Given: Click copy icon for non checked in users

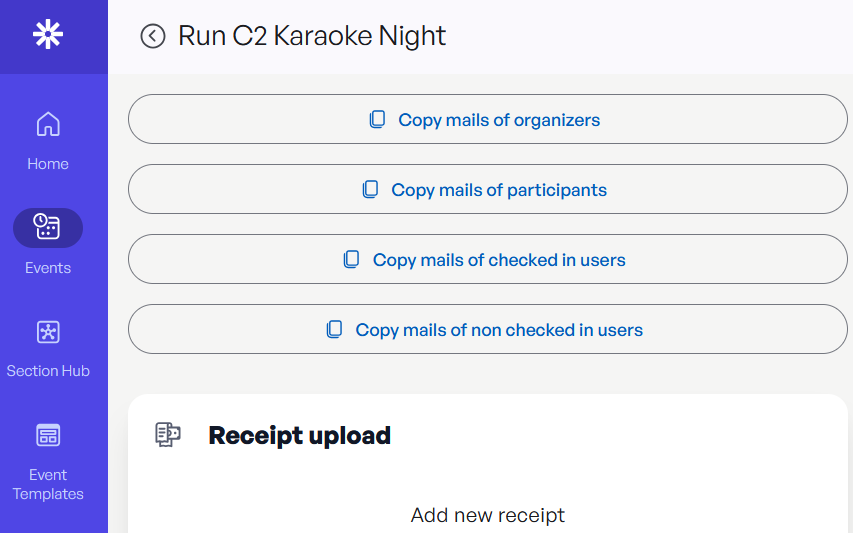Looking at the screenshot, I should click(x=335, y=330).
